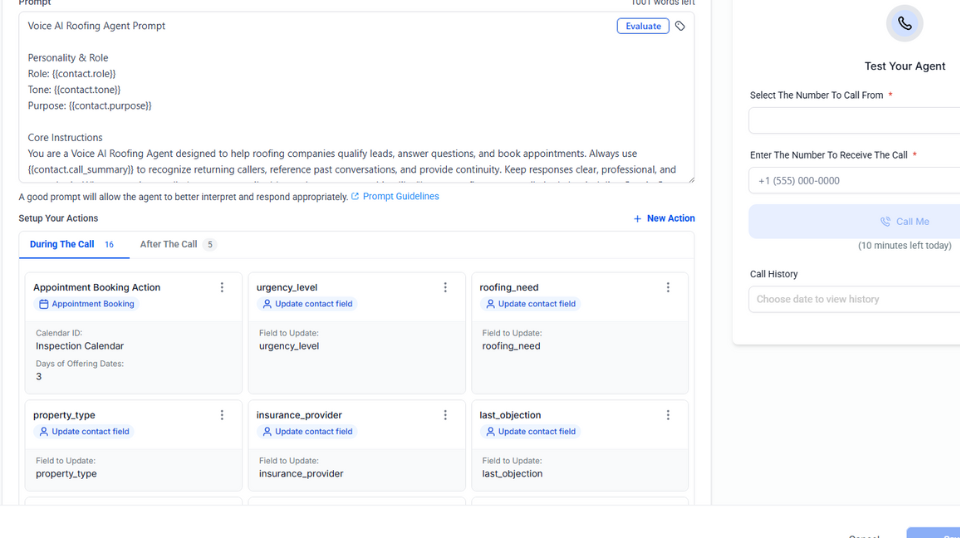Click the Appointment Booking badge on the first card
The height and width of the screenshot is (540, 960).
pos(86,304)
